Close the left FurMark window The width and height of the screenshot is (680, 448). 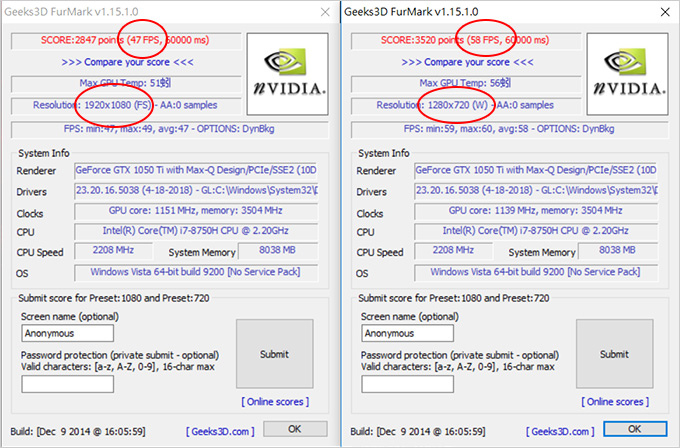pyautogui.click(x=325, y=12)
